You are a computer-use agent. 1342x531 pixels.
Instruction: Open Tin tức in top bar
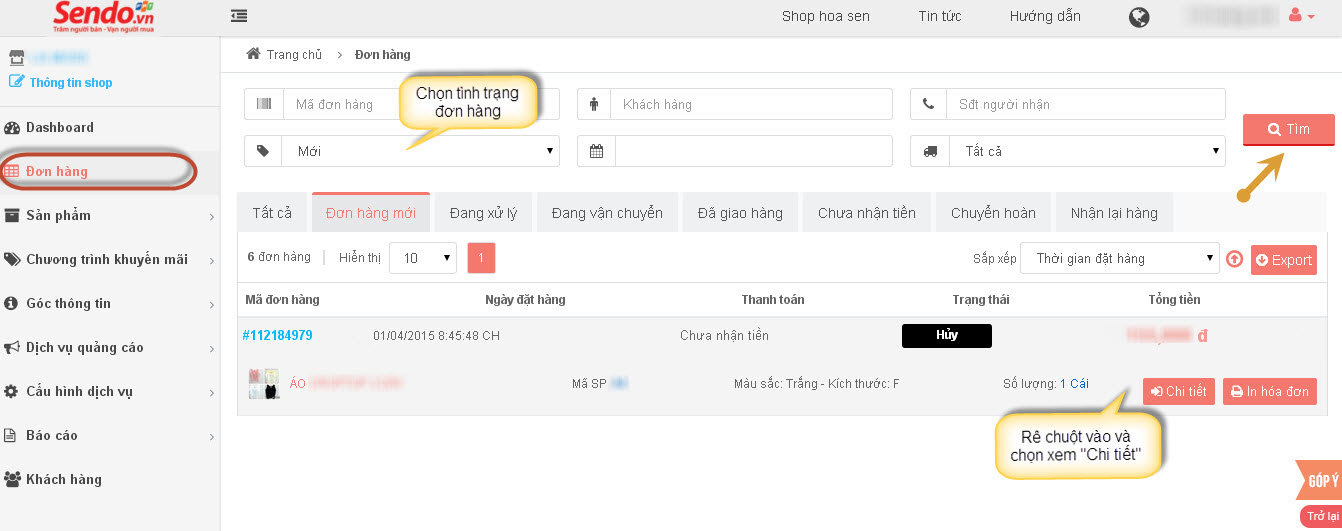point(940,16)
